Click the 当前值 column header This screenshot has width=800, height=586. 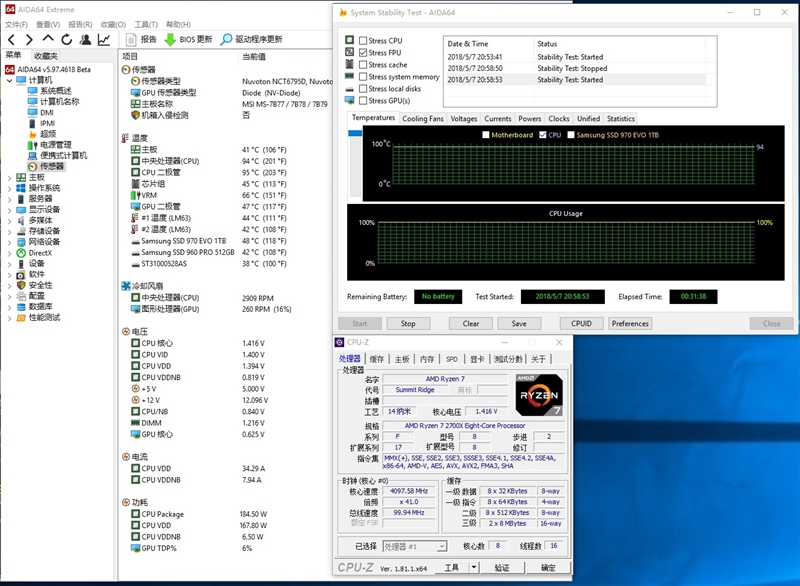285,57
